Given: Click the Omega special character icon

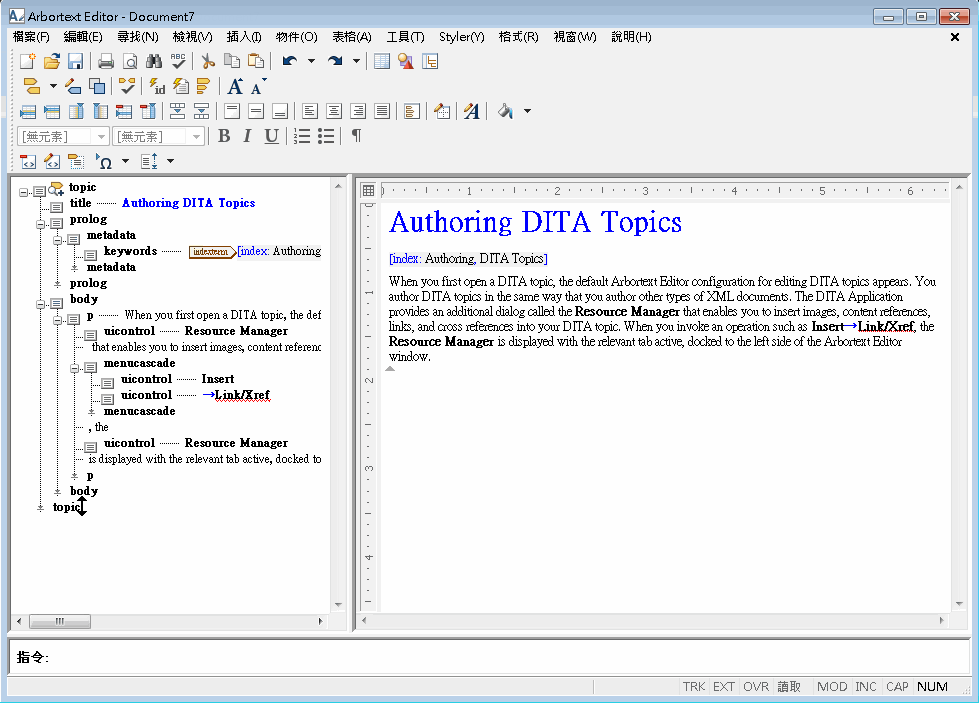Looking at the screenshot, I should click(x=104, y=162).
